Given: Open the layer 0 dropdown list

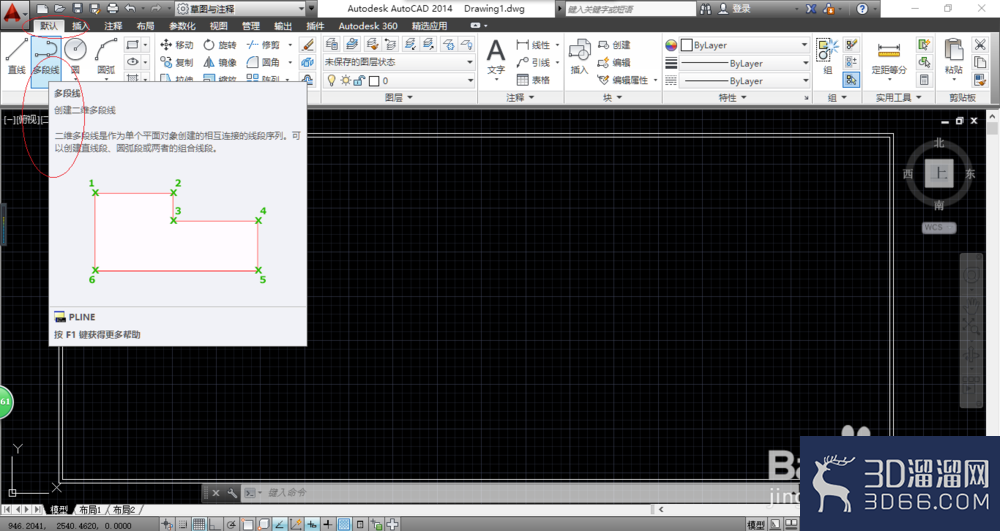Looking at the screenshot, I should point(399,80).
